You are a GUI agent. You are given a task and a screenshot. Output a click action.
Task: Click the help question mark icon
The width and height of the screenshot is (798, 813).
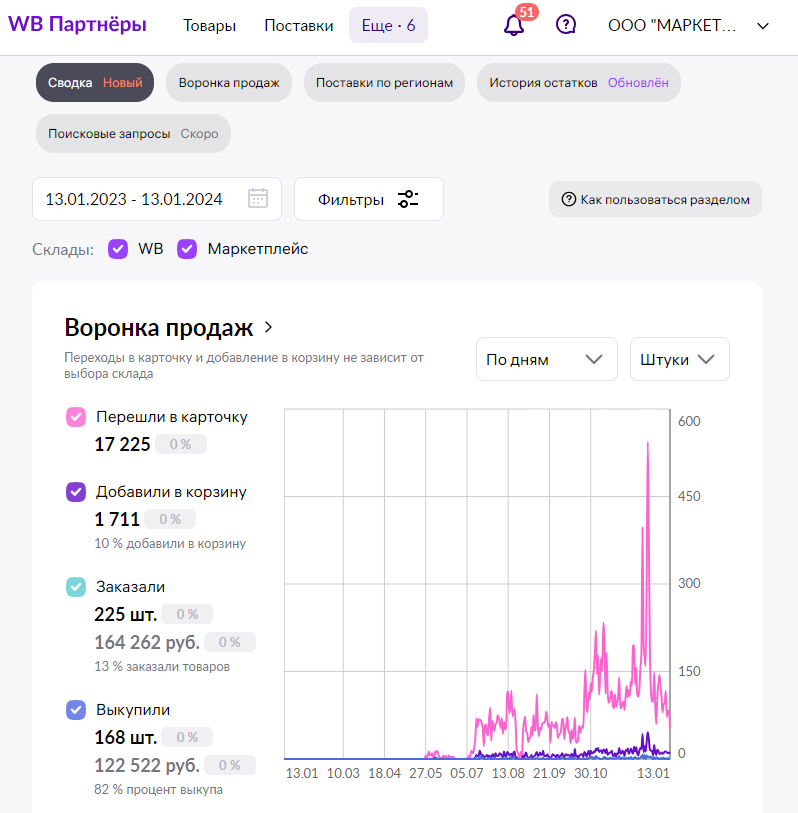tap(566, 24)
